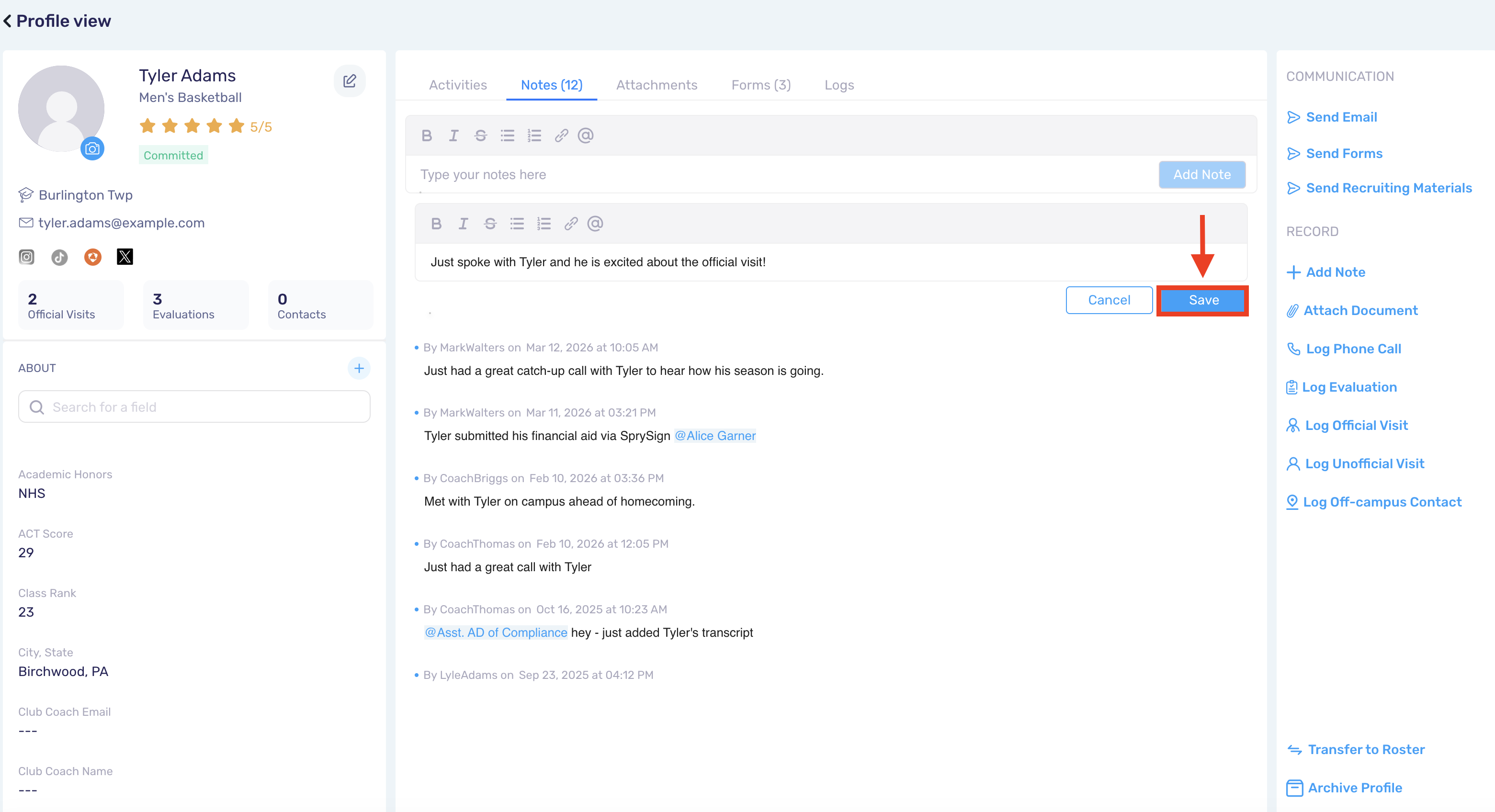This screenshot has width=1495, height=812.
Task: Click Send Recruiting Materials
Action: pyautogui.click(x=1380, y=188)
